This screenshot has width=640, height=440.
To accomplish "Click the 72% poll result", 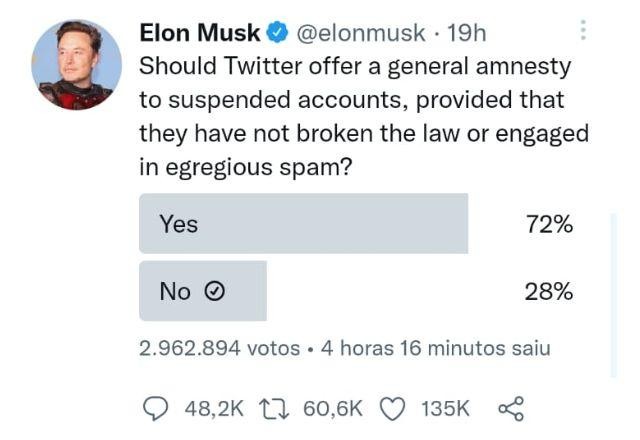I will click(548, 224).
